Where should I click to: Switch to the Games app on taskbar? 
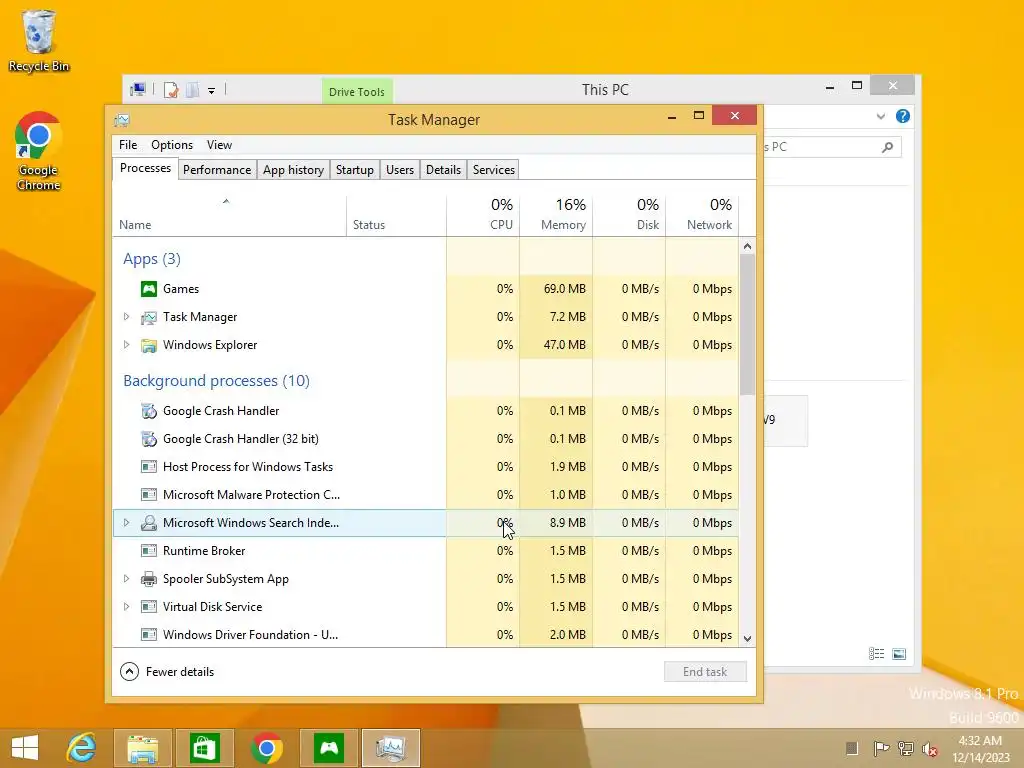[x=328, y=748]
